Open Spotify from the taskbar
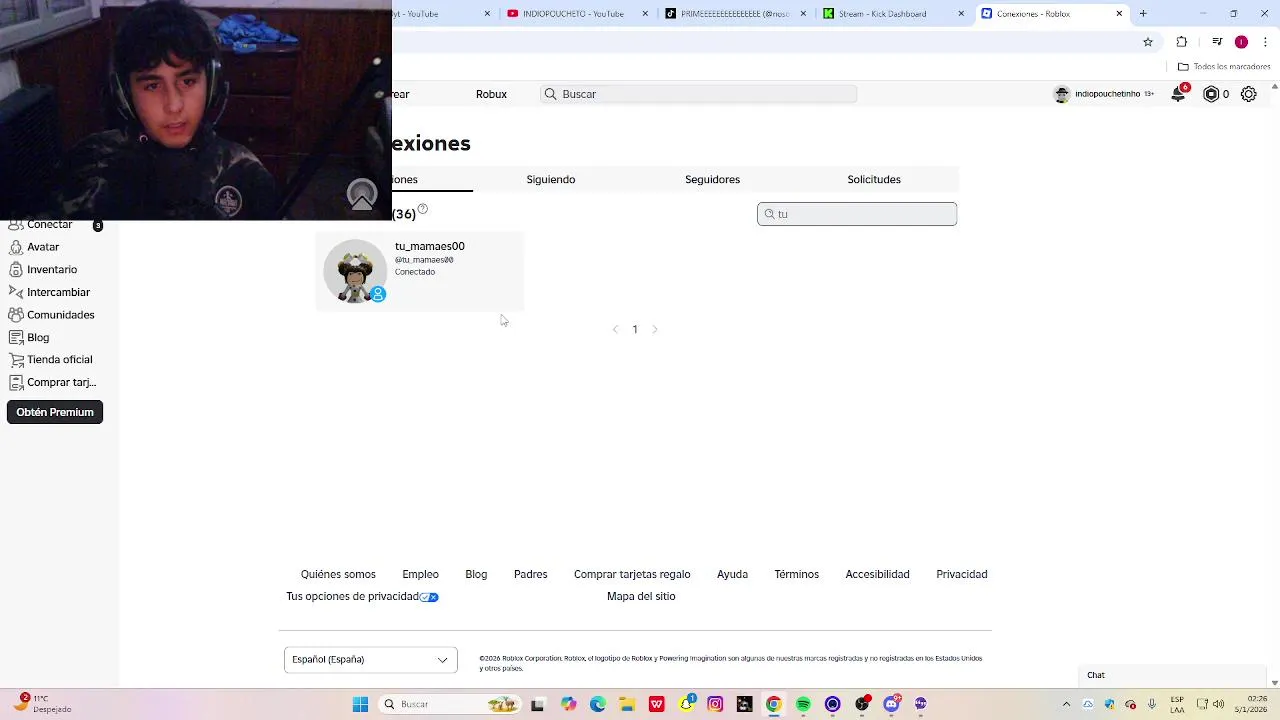The height and width of the screenshot is (720, 1280). (803, 704)
